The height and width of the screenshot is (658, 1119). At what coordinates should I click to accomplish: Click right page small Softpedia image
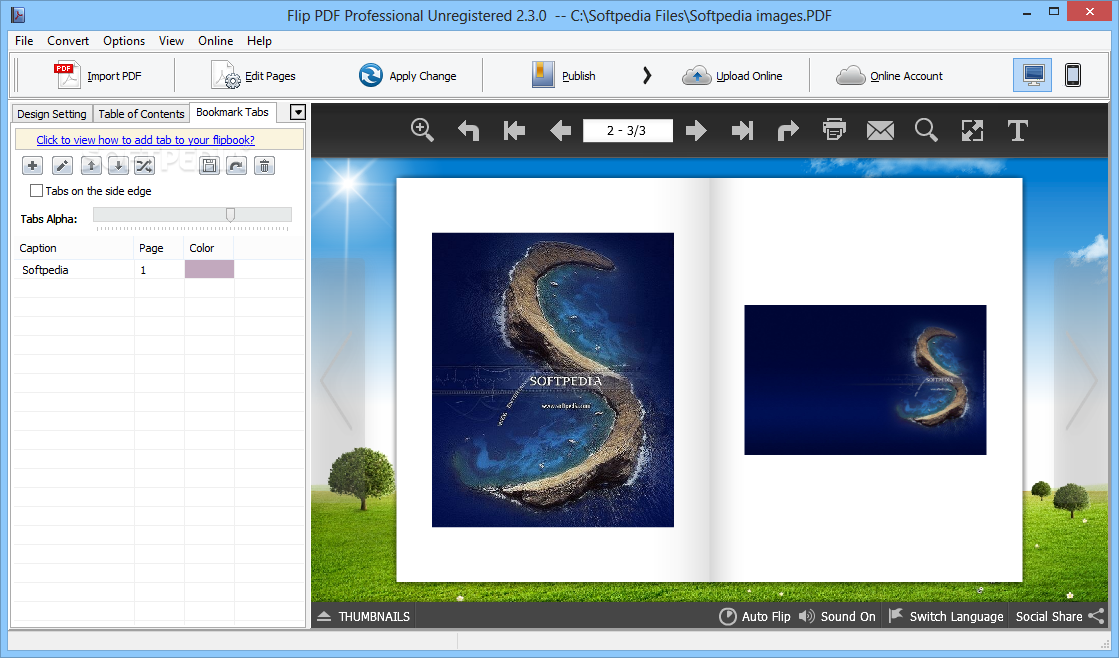(865, 380)
